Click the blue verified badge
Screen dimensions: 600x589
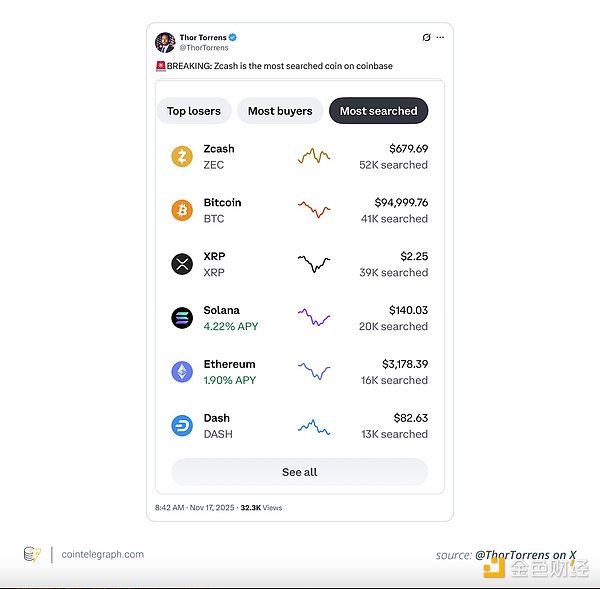point(234,37)
